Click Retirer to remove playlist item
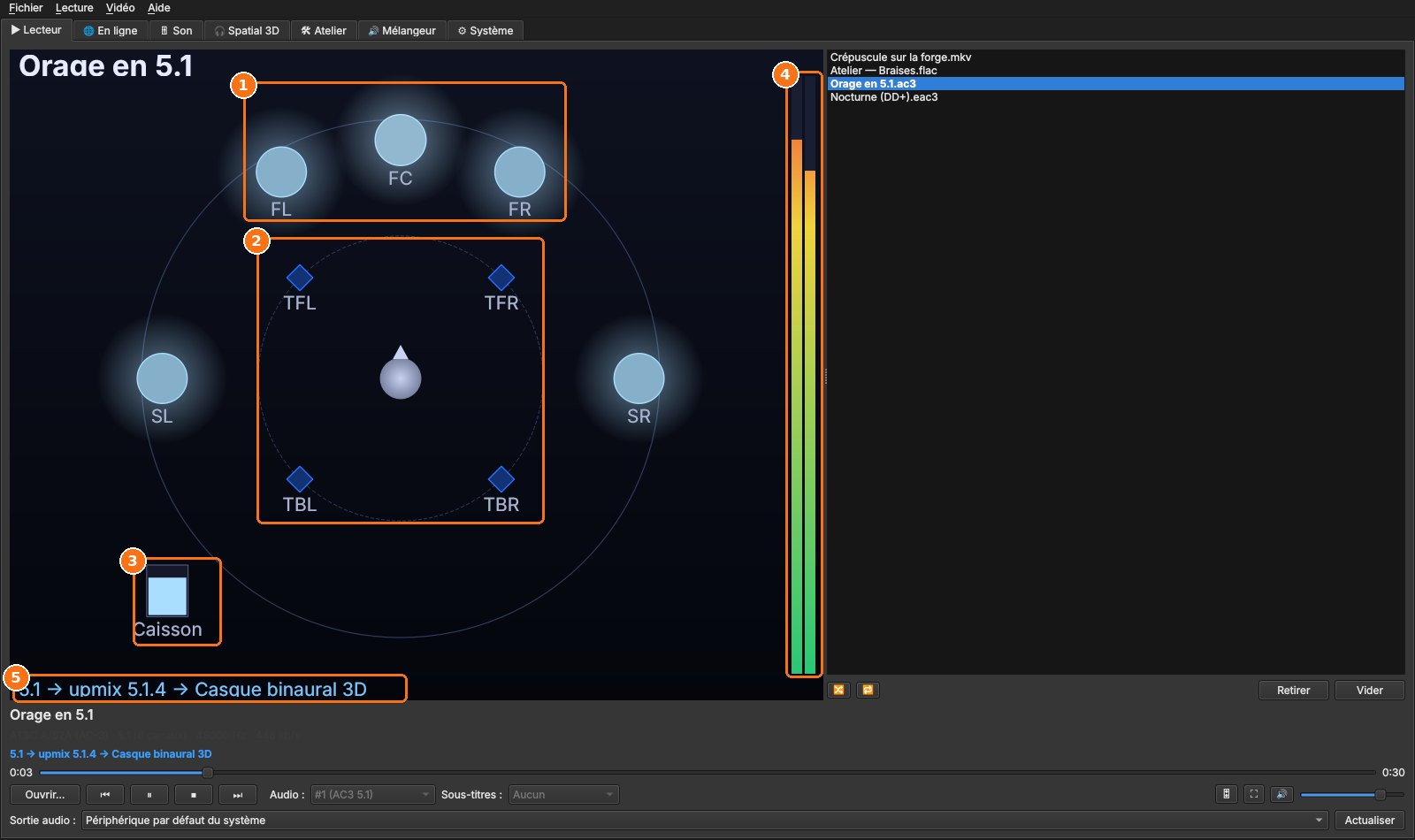1415x840 pixels. pyautogui.click(x=1293, y=691)
